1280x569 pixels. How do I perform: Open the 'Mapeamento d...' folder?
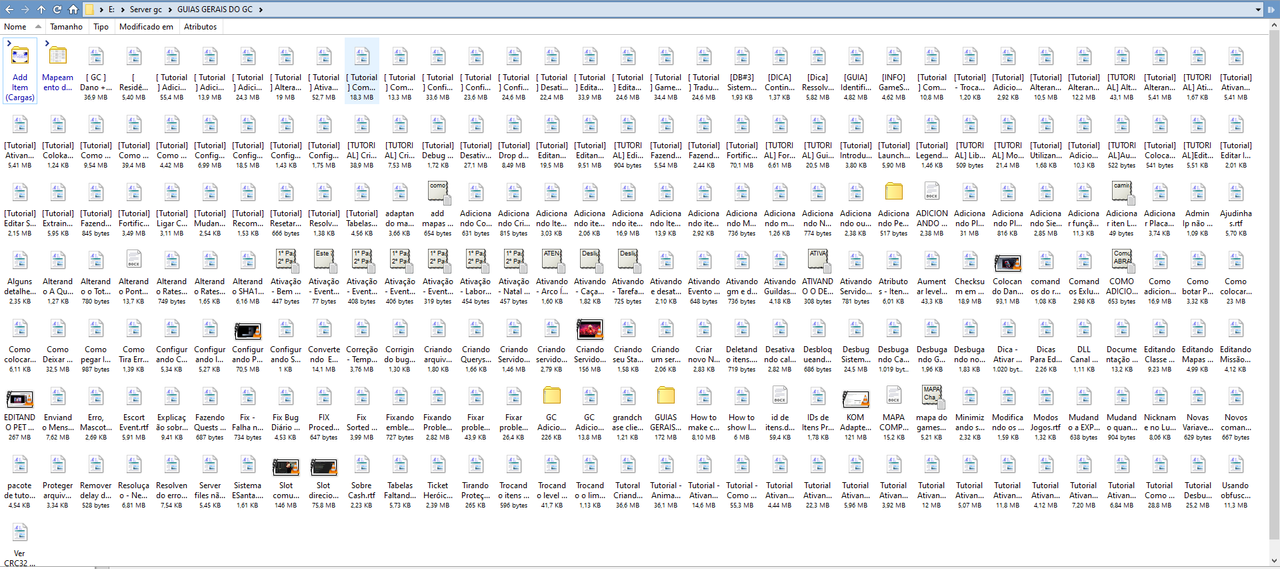58,70
